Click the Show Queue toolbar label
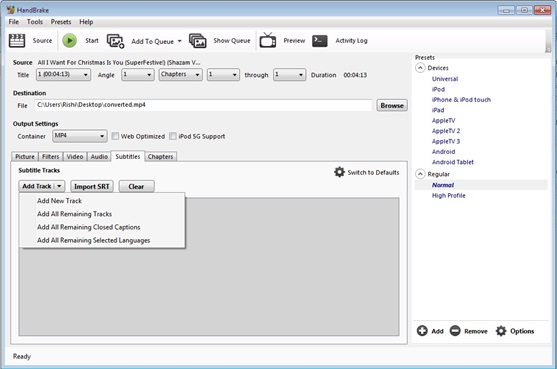Screen dimensions: 557x369 point(232,40)
